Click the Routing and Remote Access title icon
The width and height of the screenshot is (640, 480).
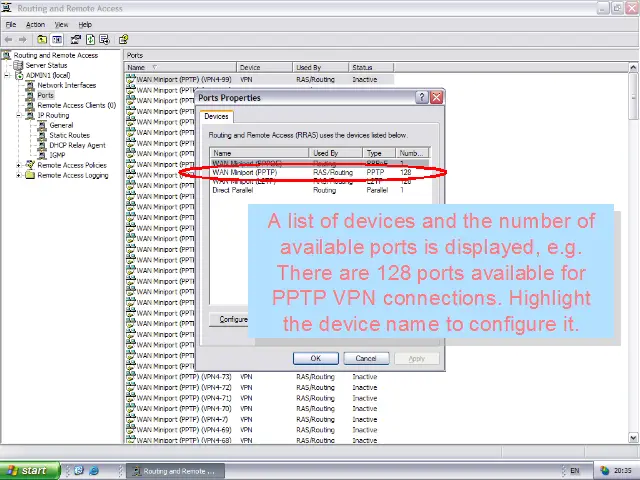point(7,8)
